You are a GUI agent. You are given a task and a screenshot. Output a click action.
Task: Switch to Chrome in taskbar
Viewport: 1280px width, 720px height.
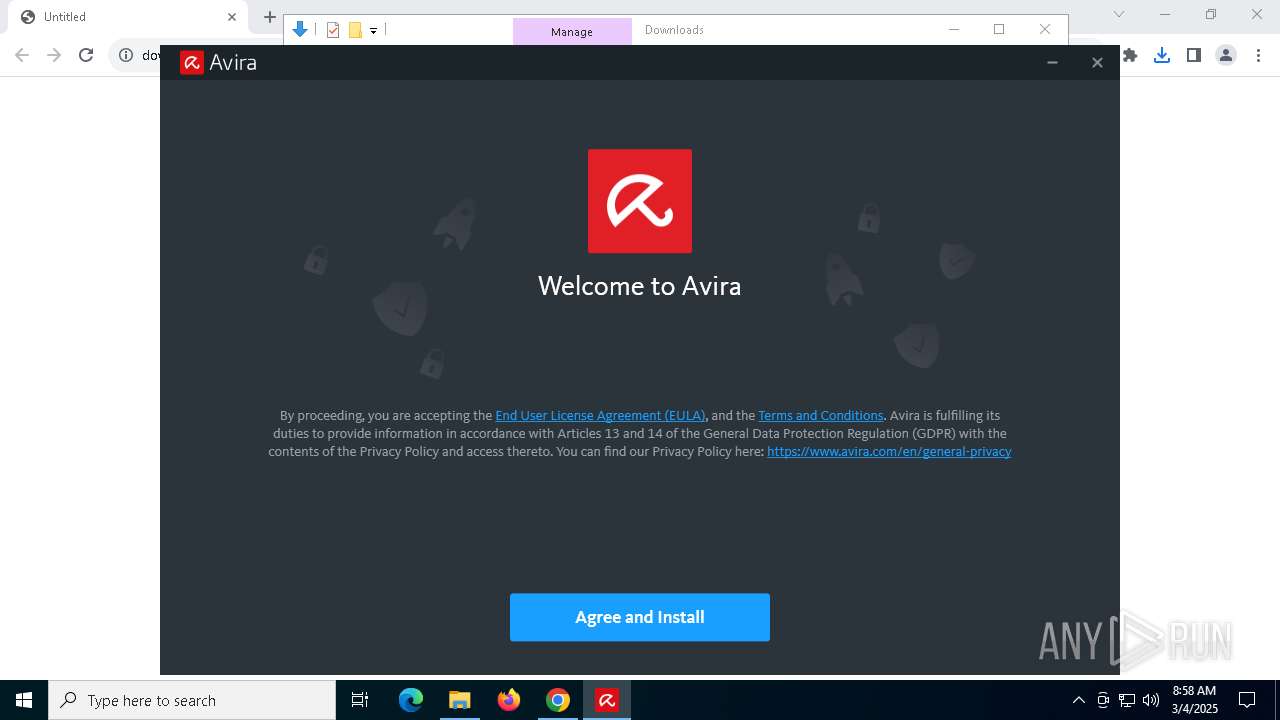[558, 700]
